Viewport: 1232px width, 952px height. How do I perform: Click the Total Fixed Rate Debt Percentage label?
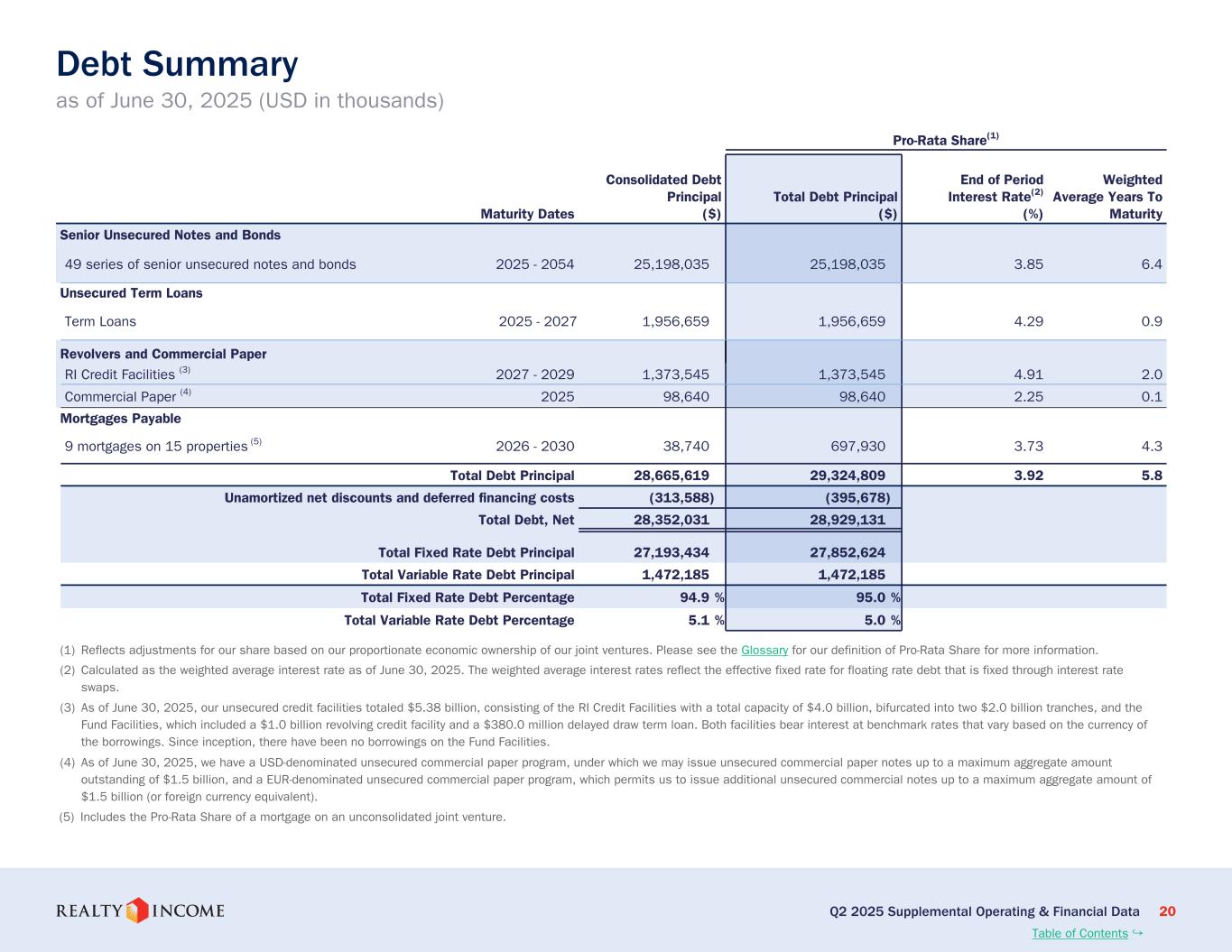click(x=467, y=597)
